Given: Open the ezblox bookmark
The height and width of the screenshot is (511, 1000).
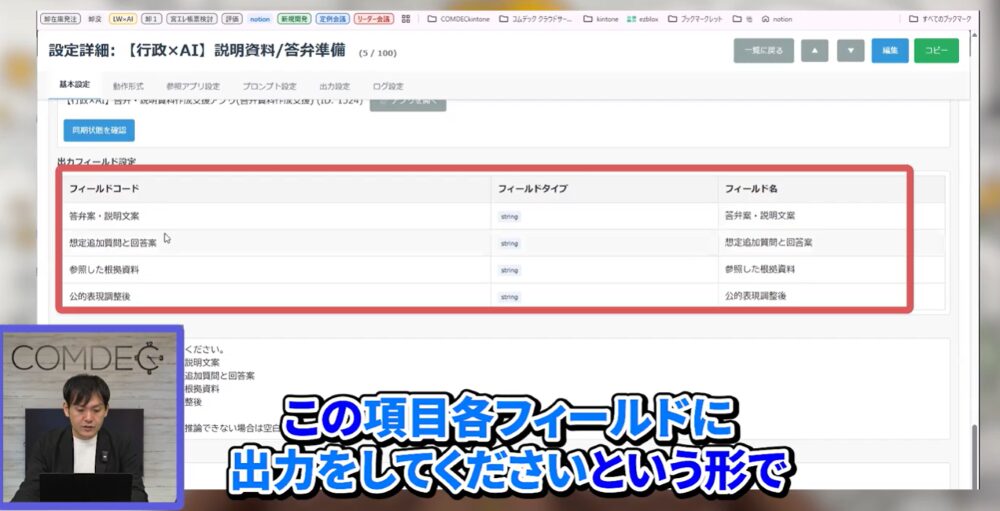Looking at the screenshot, I should (x=647, y=18).
